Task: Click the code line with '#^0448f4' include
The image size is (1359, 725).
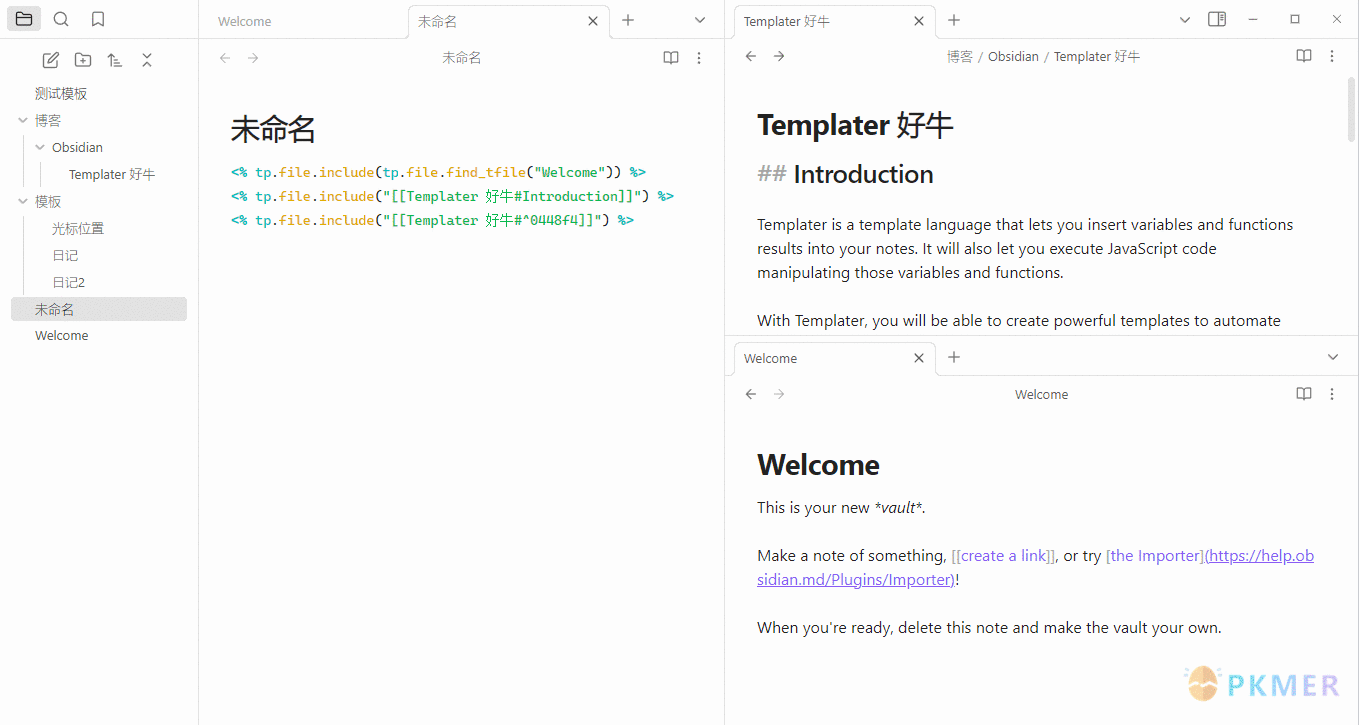Action: click(x=432, y=220)
